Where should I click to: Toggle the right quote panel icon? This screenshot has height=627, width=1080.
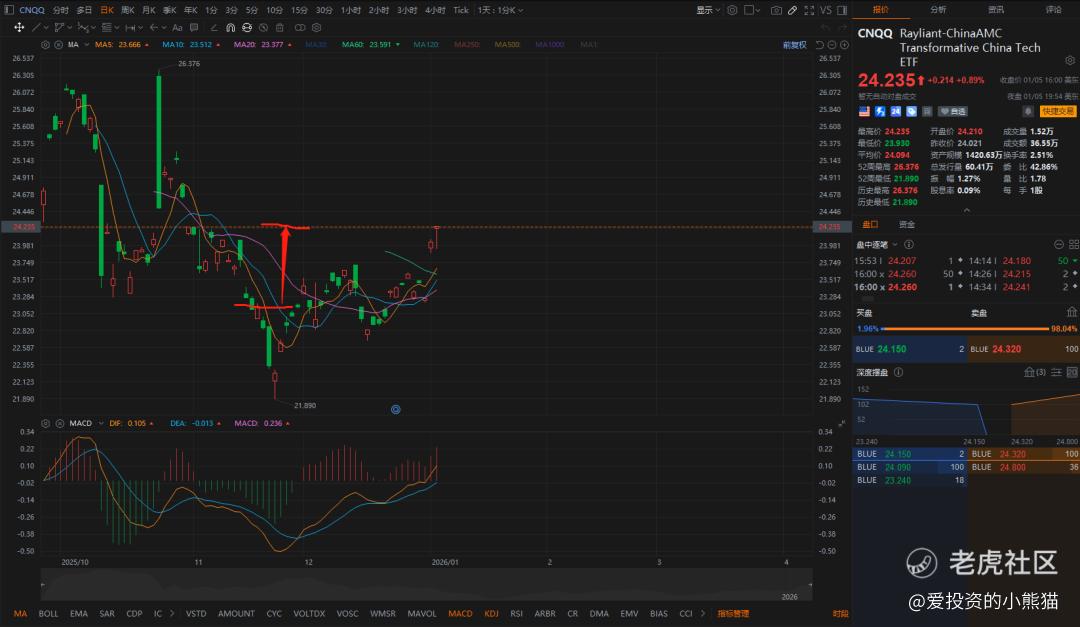tap(842, 10)
